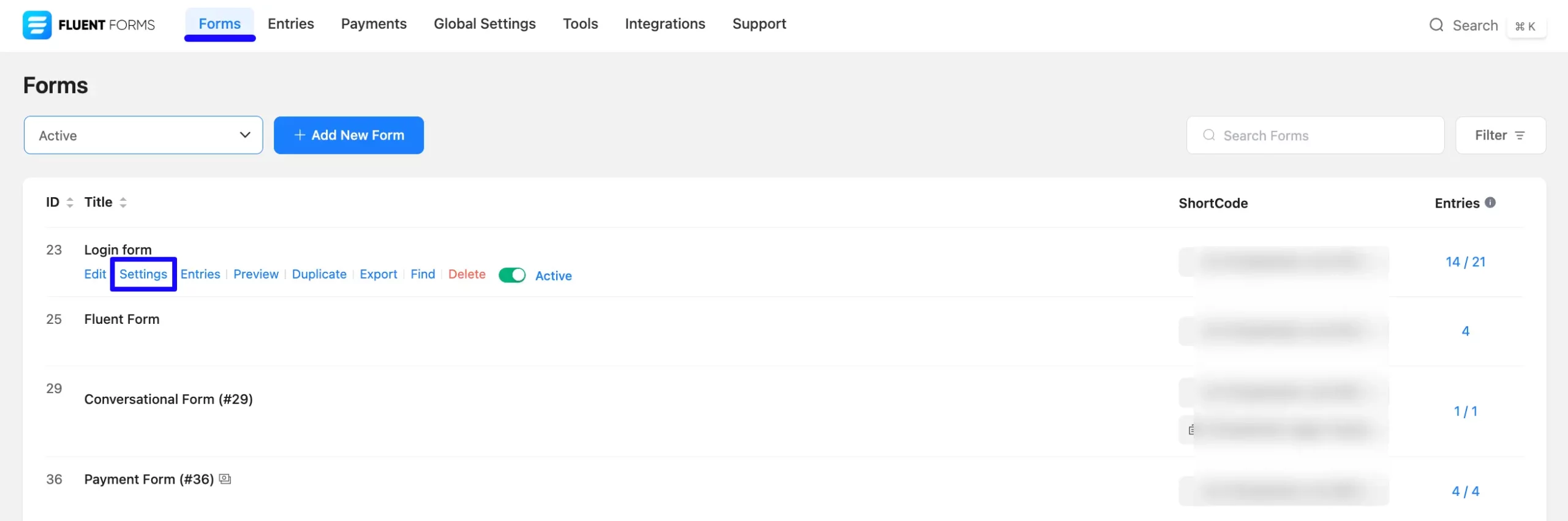This screenshot has width=1568, height=521.
Task: Open the Filter options
Action: (1501, 135)
